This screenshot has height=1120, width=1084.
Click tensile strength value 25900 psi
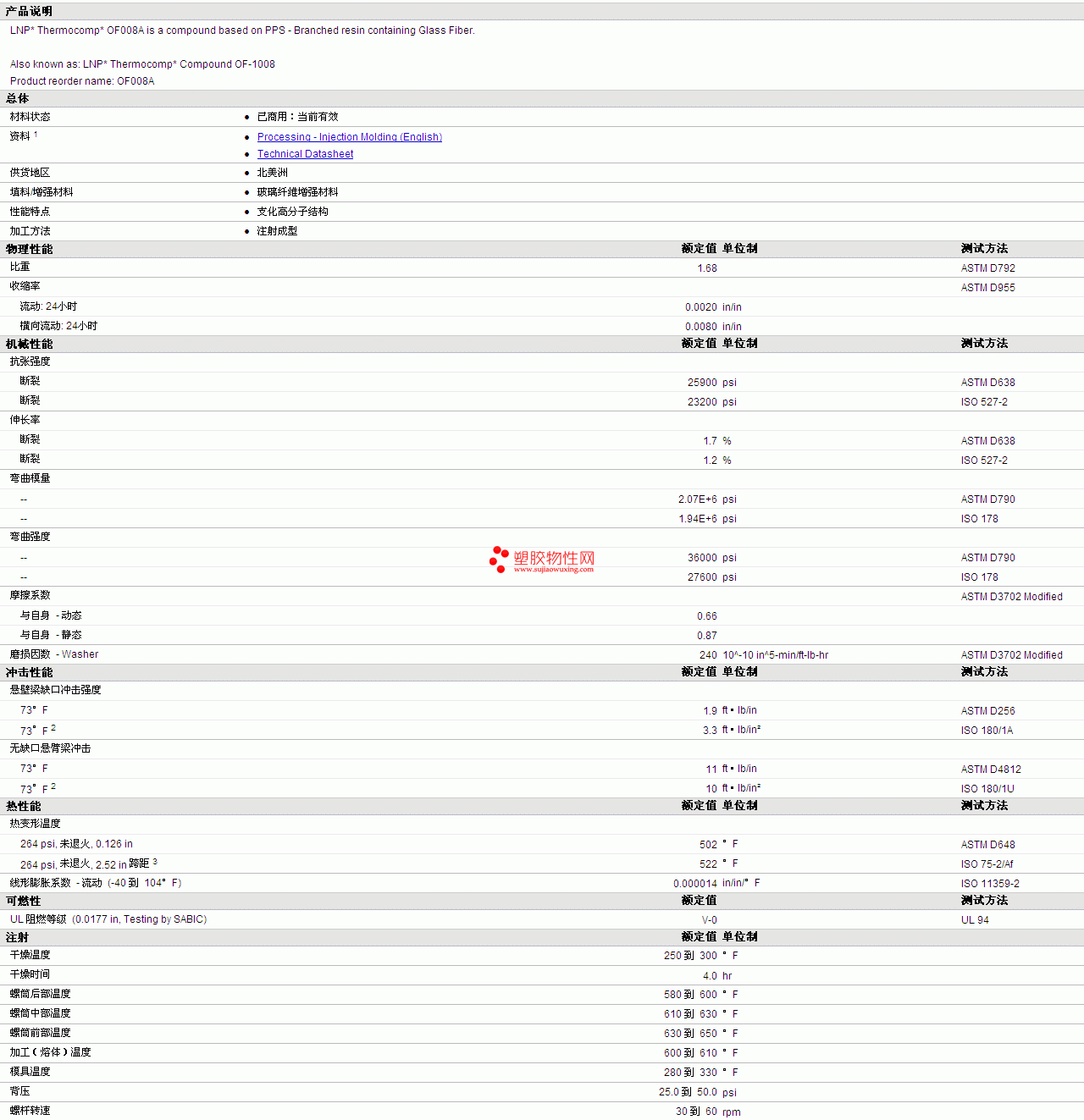click(x=711, y=383)
